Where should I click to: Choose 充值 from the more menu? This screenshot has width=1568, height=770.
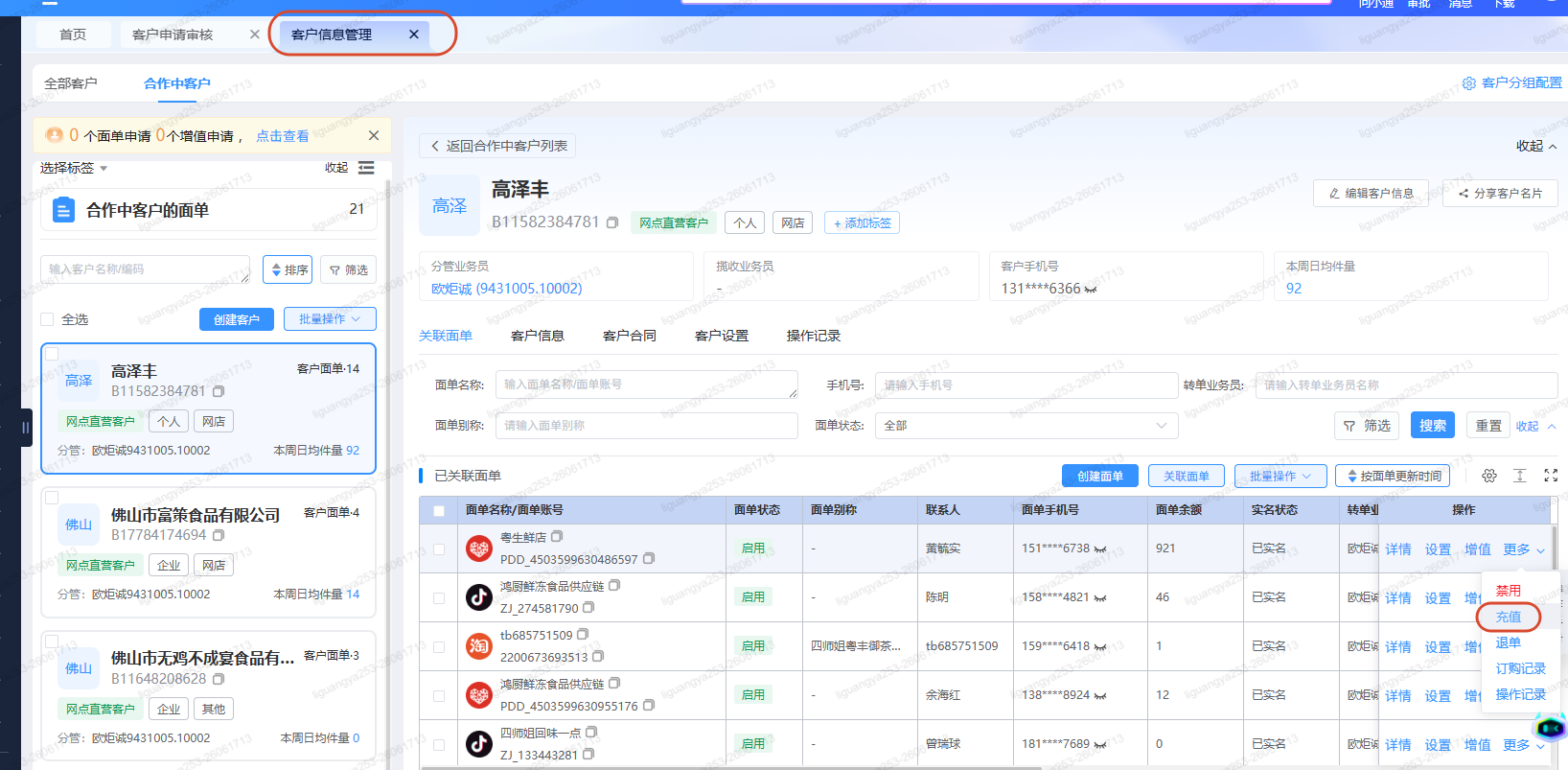(x=1509, y=617)
